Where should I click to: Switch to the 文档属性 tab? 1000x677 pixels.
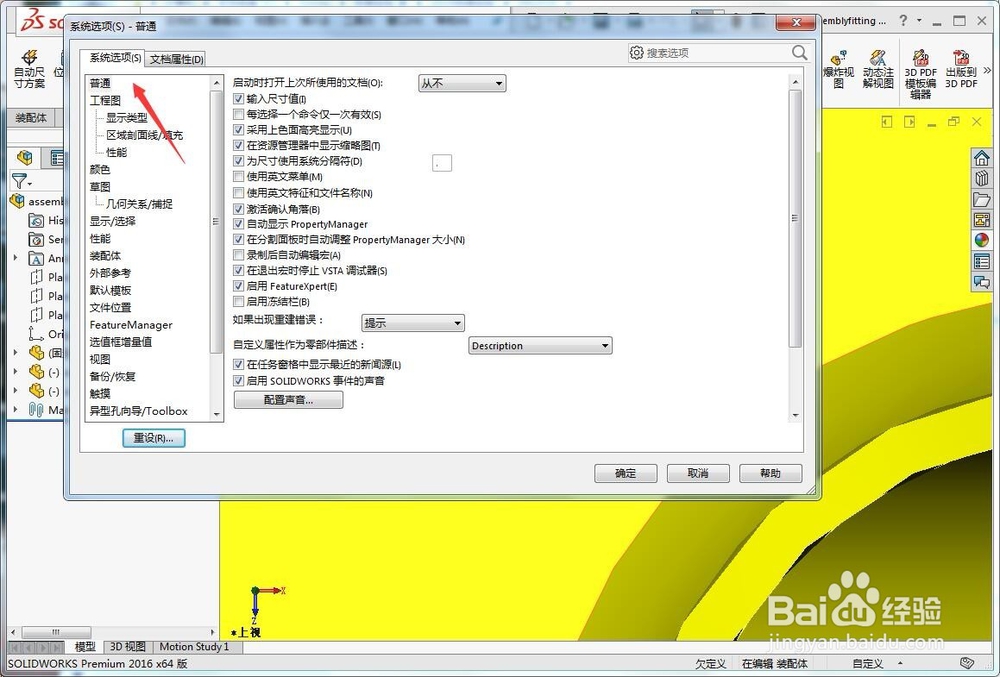[177, 59]
